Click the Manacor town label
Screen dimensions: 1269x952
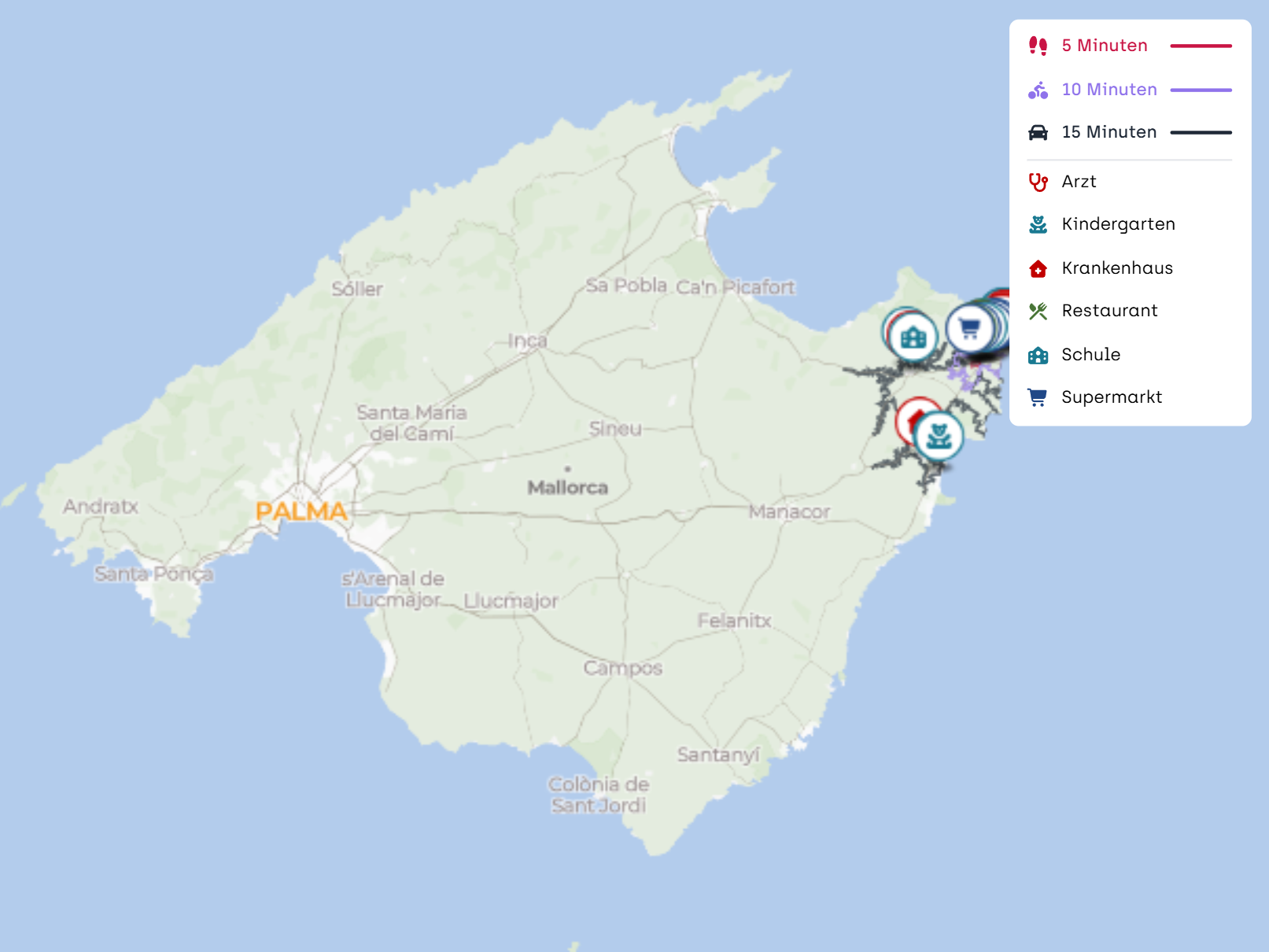coord(789,512)
